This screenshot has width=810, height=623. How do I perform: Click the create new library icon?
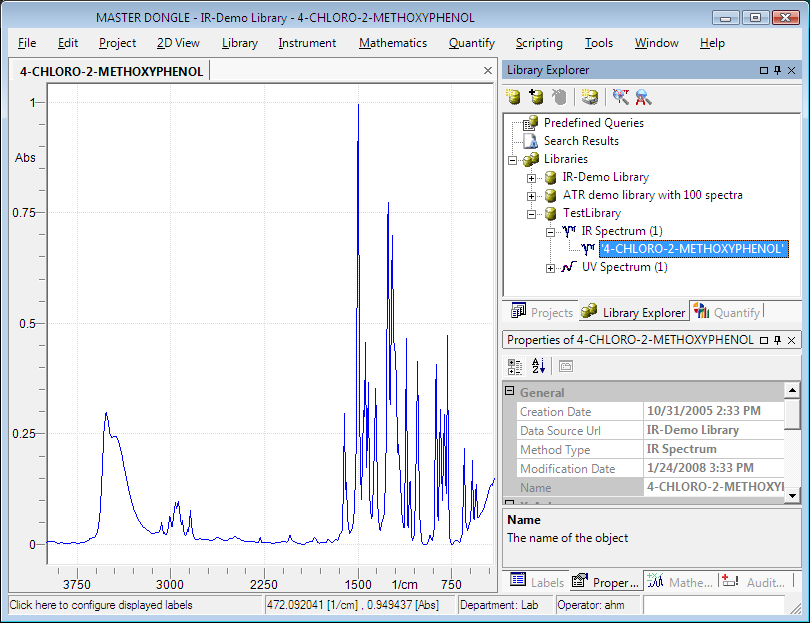(513, 97)
